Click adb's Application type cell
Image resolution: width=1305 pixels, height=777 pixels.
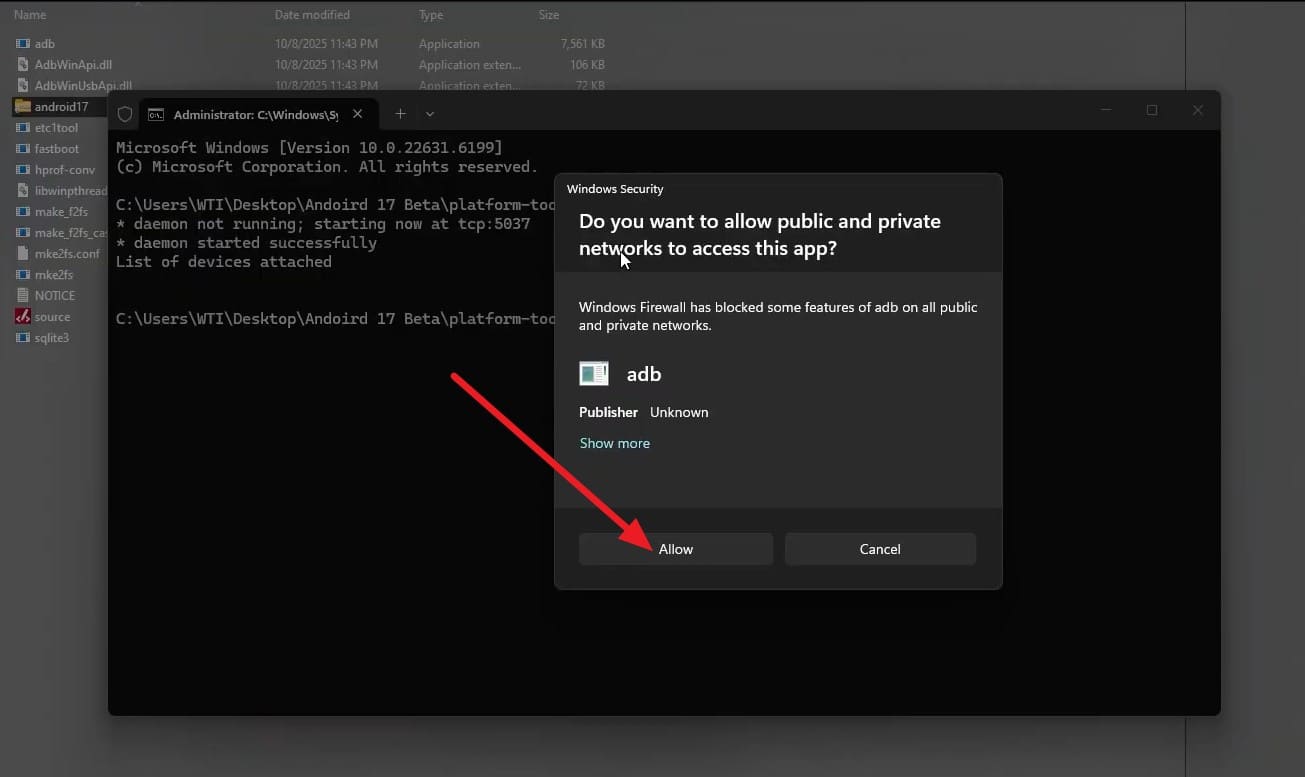[449, 44]
